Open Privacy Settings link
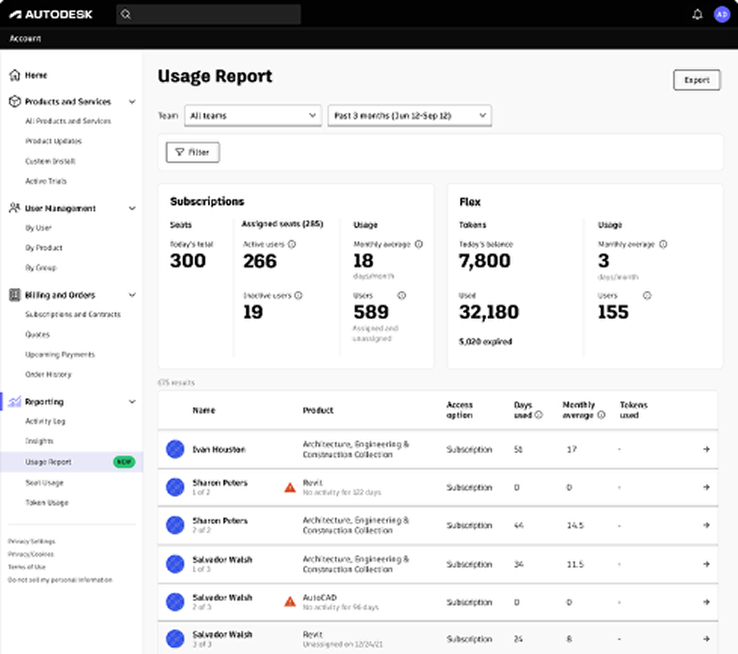738x654 pixels. 32,541
